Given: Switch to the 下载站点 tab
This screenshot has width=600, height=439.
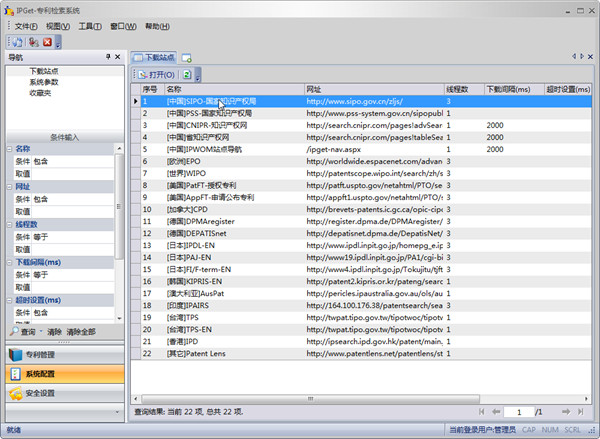Looking at the screenshot, I should coord(154,58).
